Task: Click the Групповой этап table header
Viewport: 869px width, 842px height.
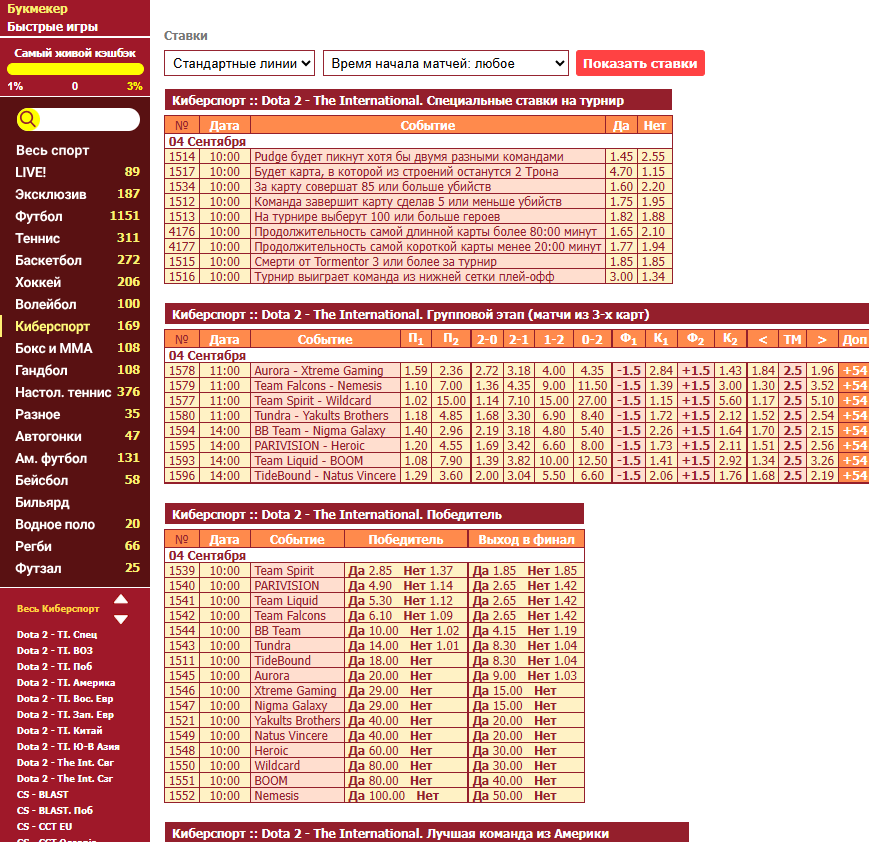Action: coord(517,314)
